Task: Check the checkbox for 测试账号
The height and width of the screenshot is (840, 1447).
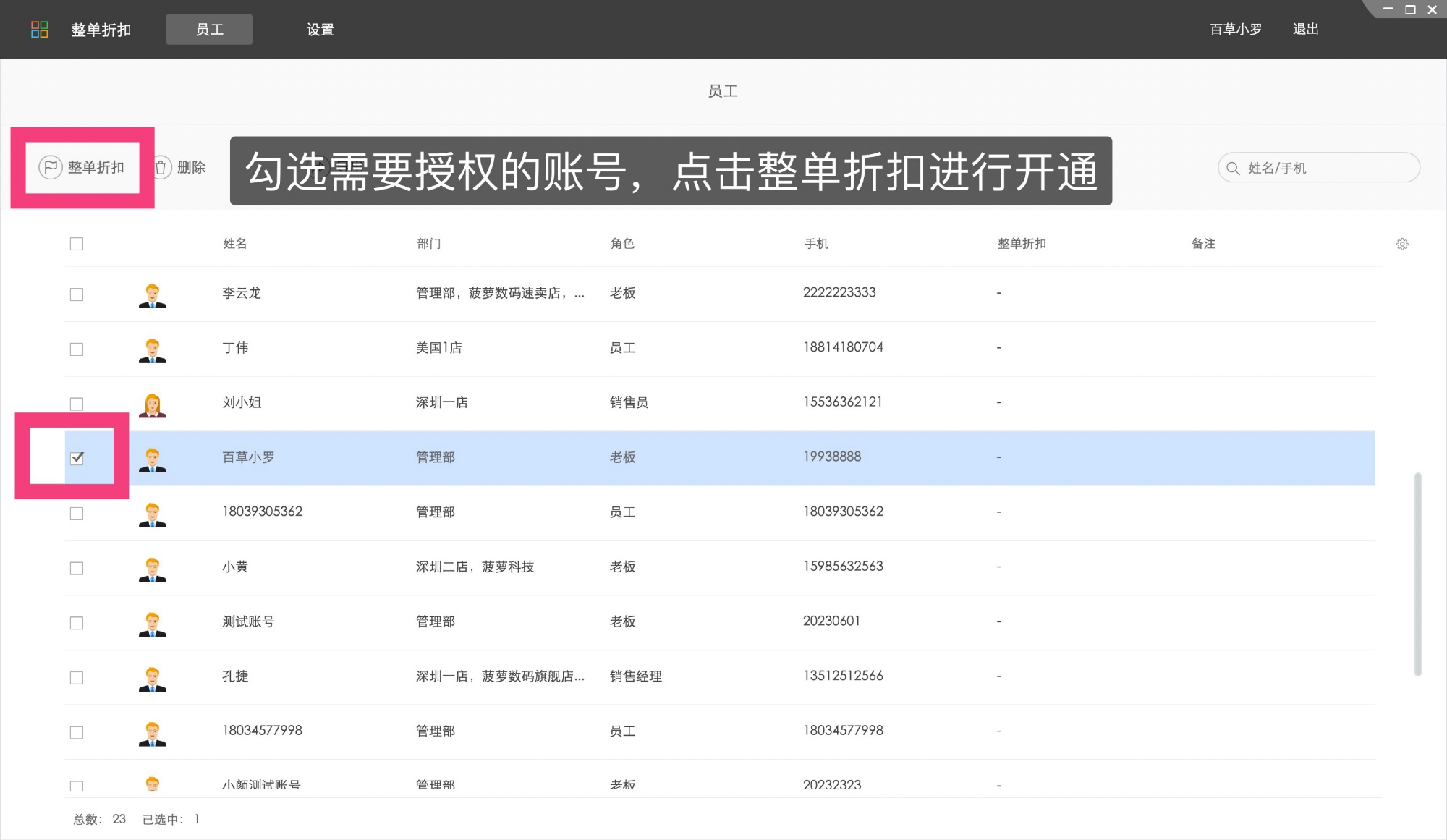Action: click(x=77, y=622)
